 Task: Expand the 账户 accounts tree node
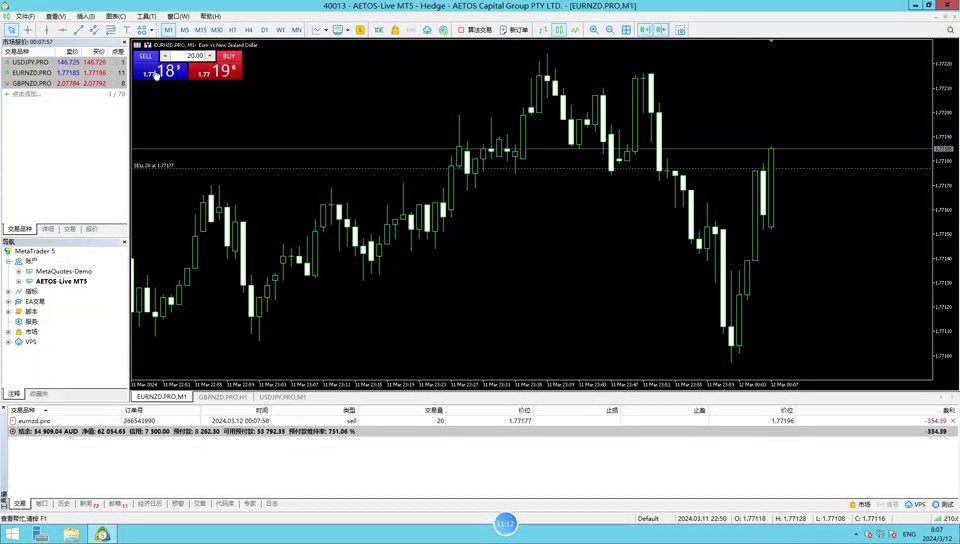(9, 261)
